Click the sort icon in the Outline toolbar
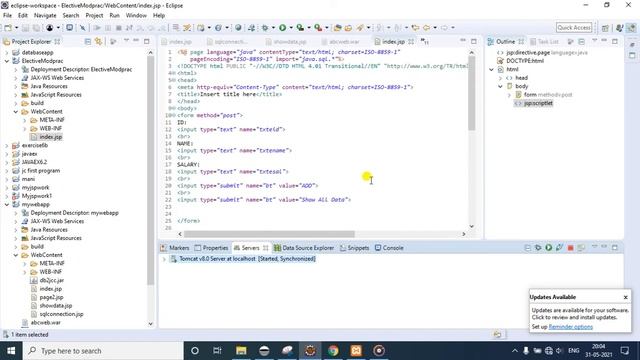This screenshot has width=640, height=360. [x=571, y=42]
